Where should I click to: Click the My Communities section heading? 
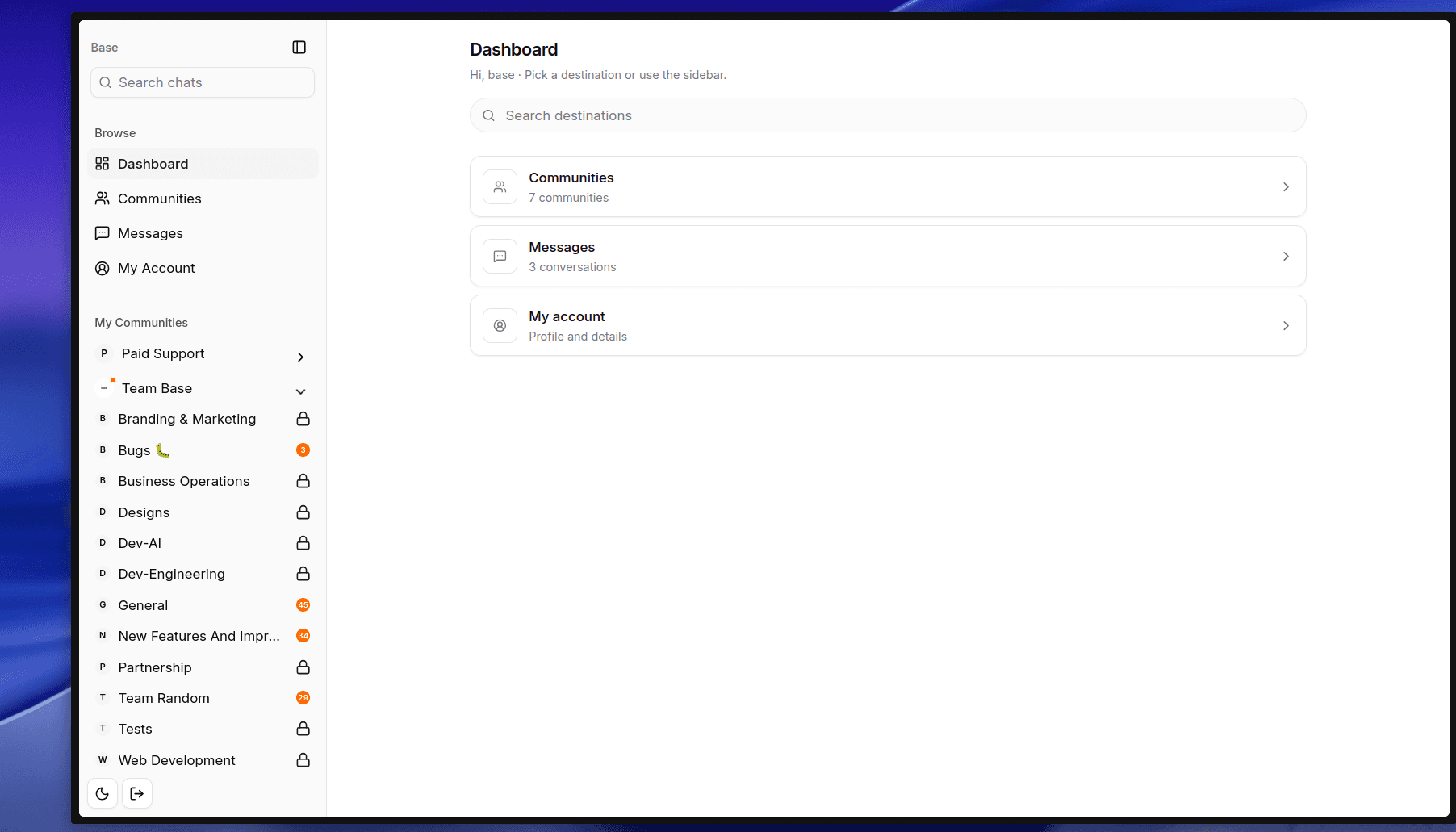[141, 323]
